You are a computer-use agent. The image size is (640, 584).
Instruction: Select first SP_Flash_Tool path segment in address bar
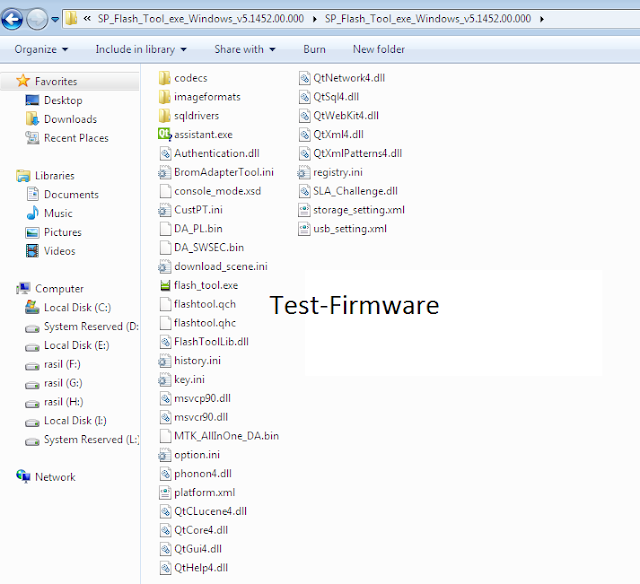pos(200,19)
